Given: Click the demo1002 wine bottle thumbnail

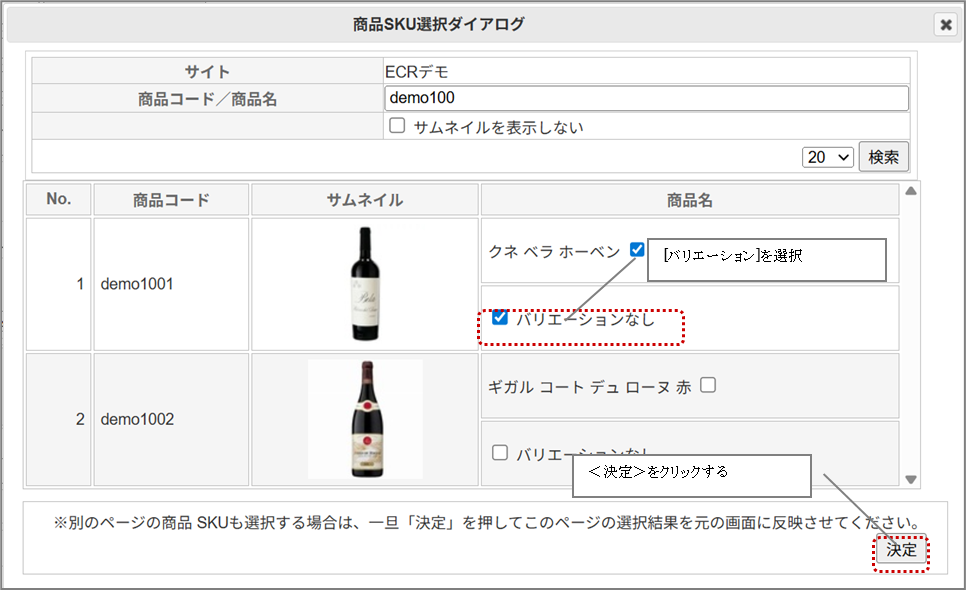Looking at the screenshot, I should click(365, 418).
